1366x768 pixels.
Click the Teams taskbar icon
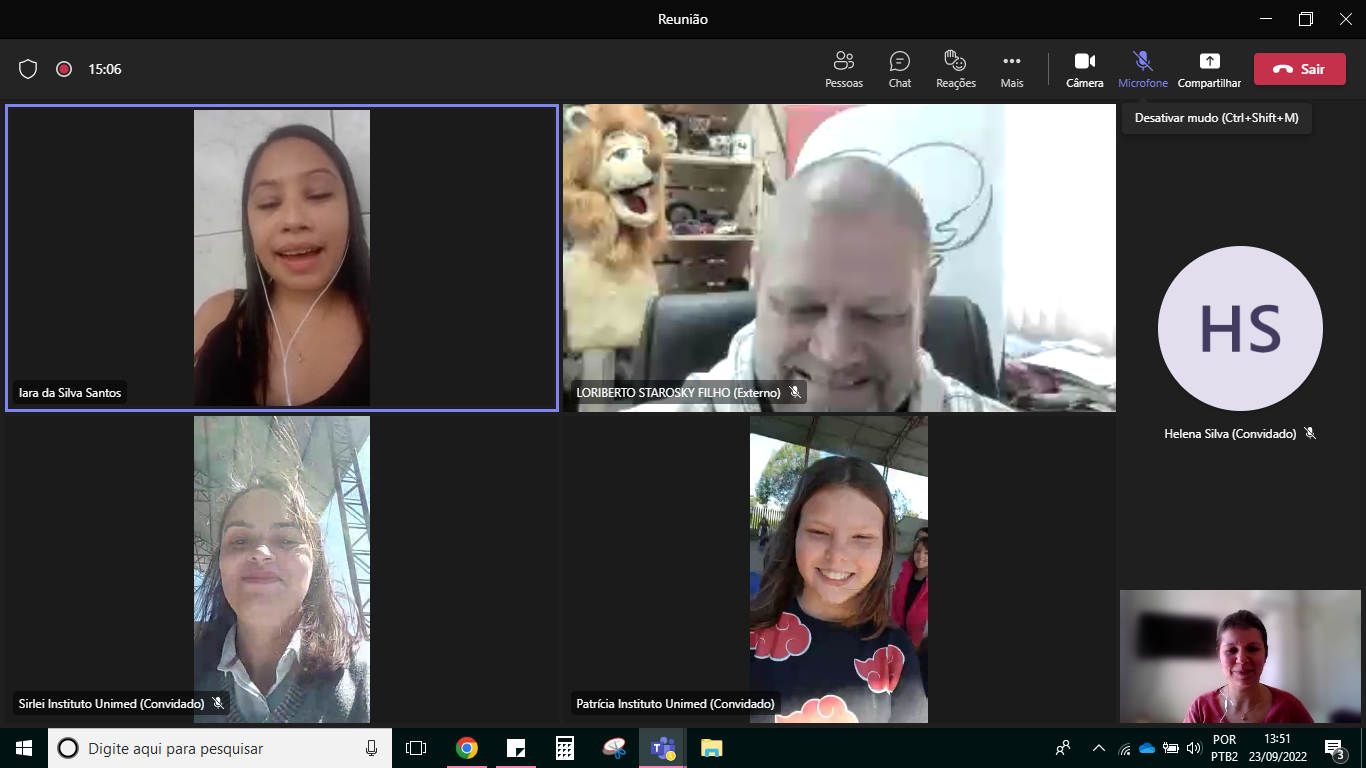[x=663, y=748]
